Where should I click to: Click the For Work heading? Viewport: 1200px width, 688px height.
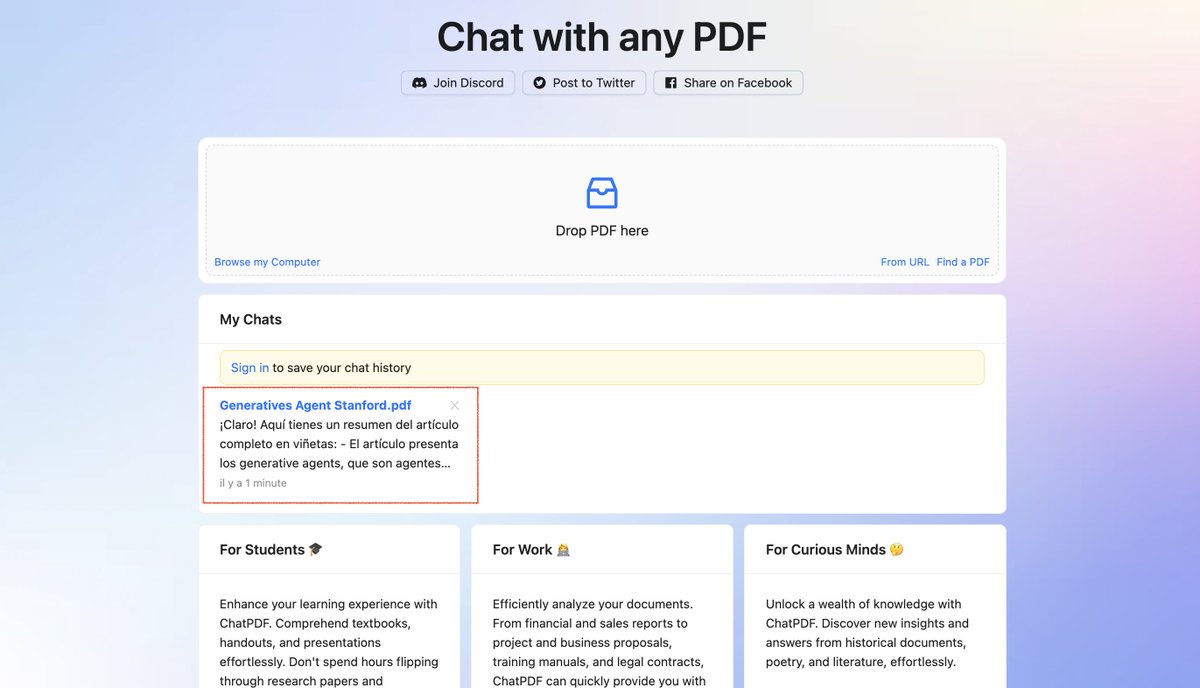(x=523, y=550)
